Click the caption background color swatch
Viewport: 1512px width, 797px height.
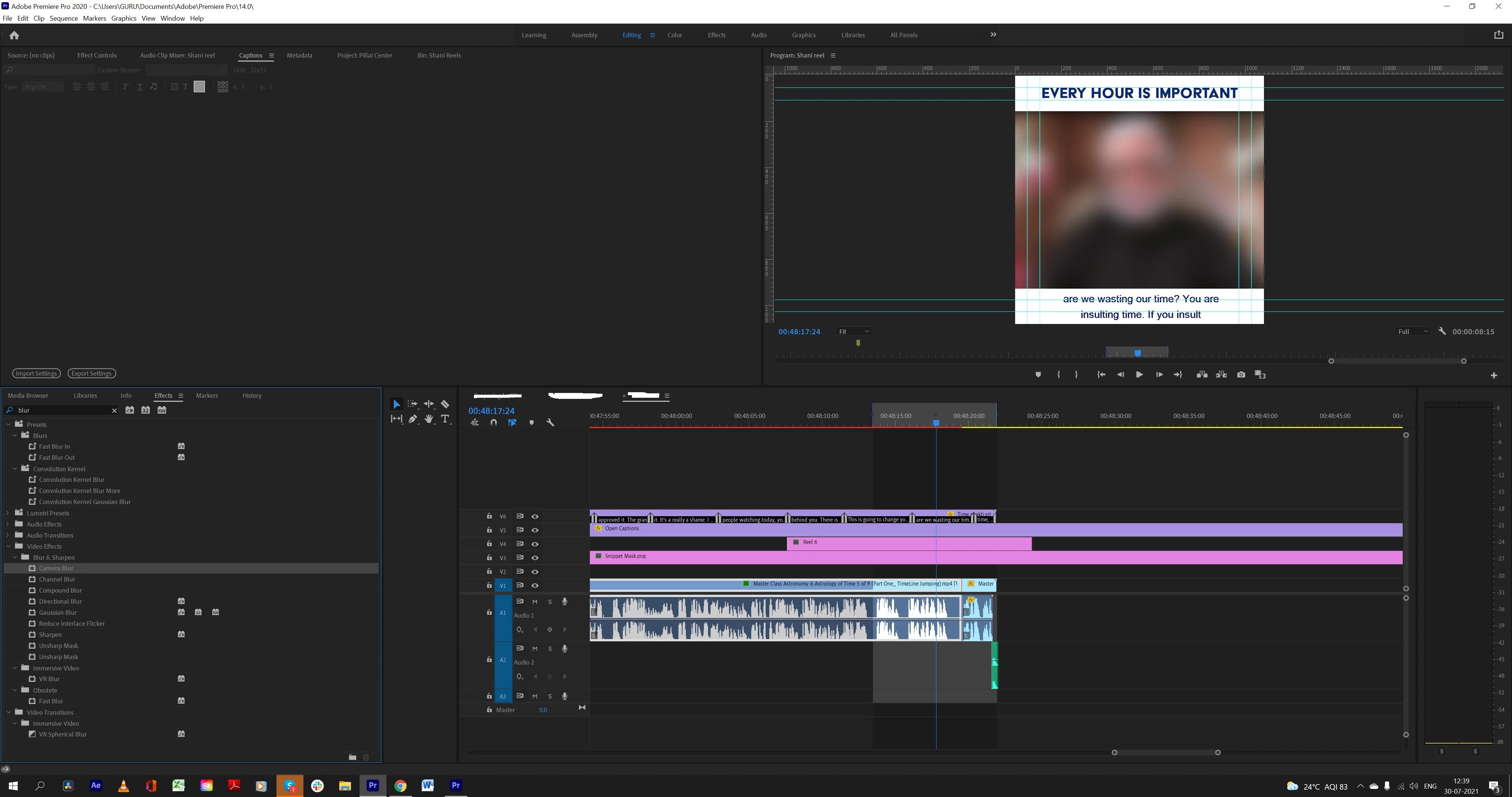point(199,87)
